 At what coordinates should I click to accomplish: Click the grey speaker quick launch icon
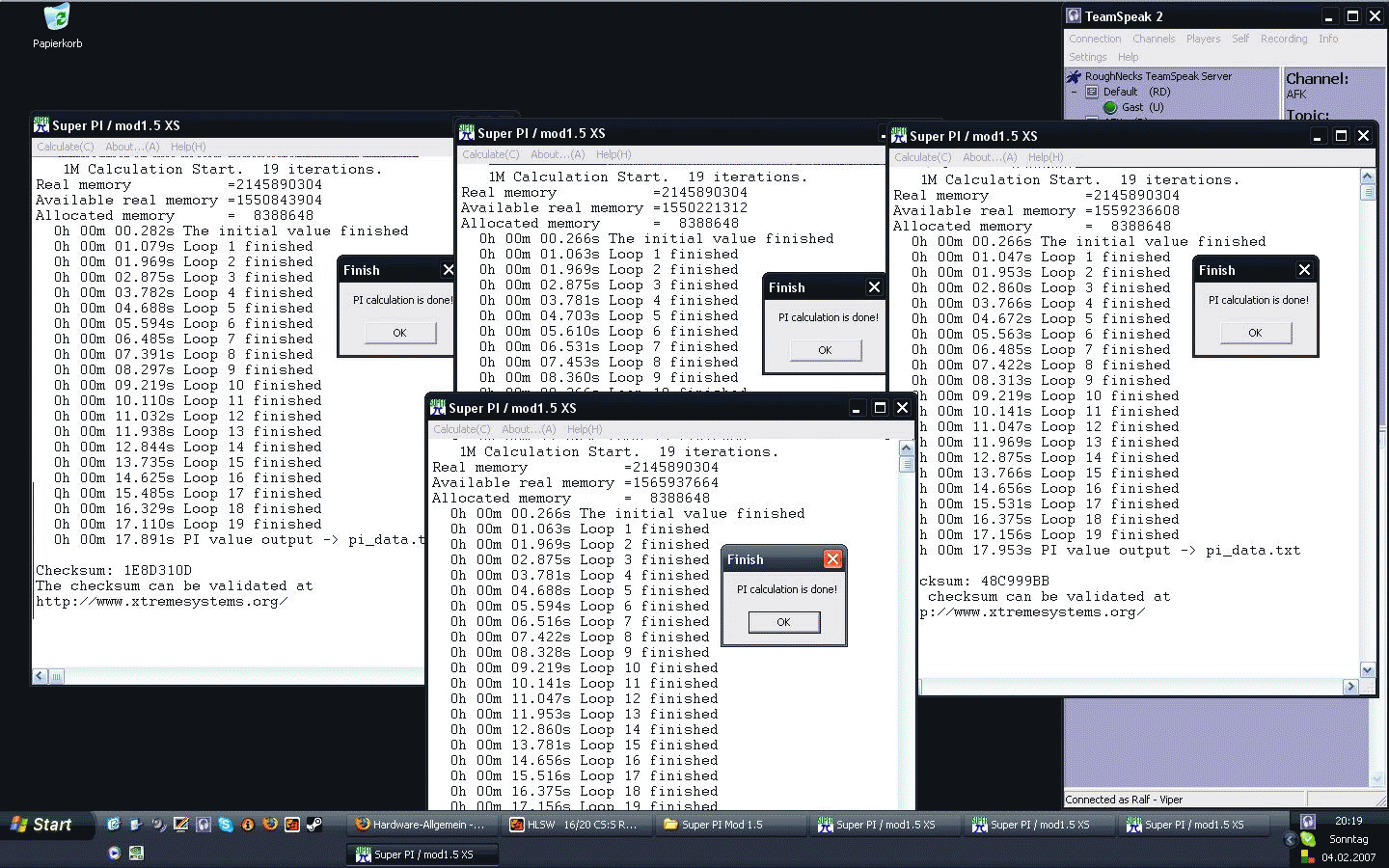158,825
